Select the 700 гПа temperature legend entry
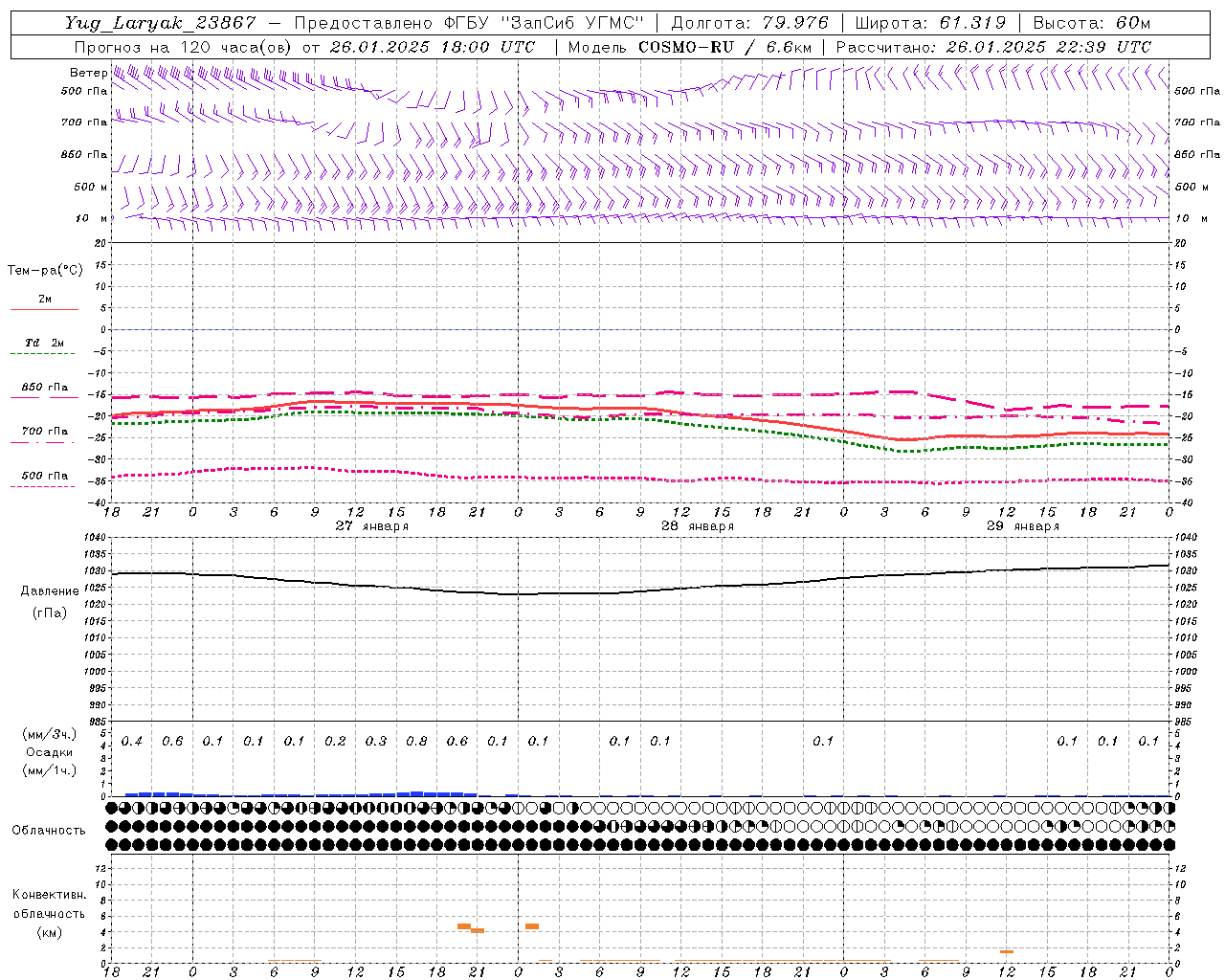 point(44,432)
